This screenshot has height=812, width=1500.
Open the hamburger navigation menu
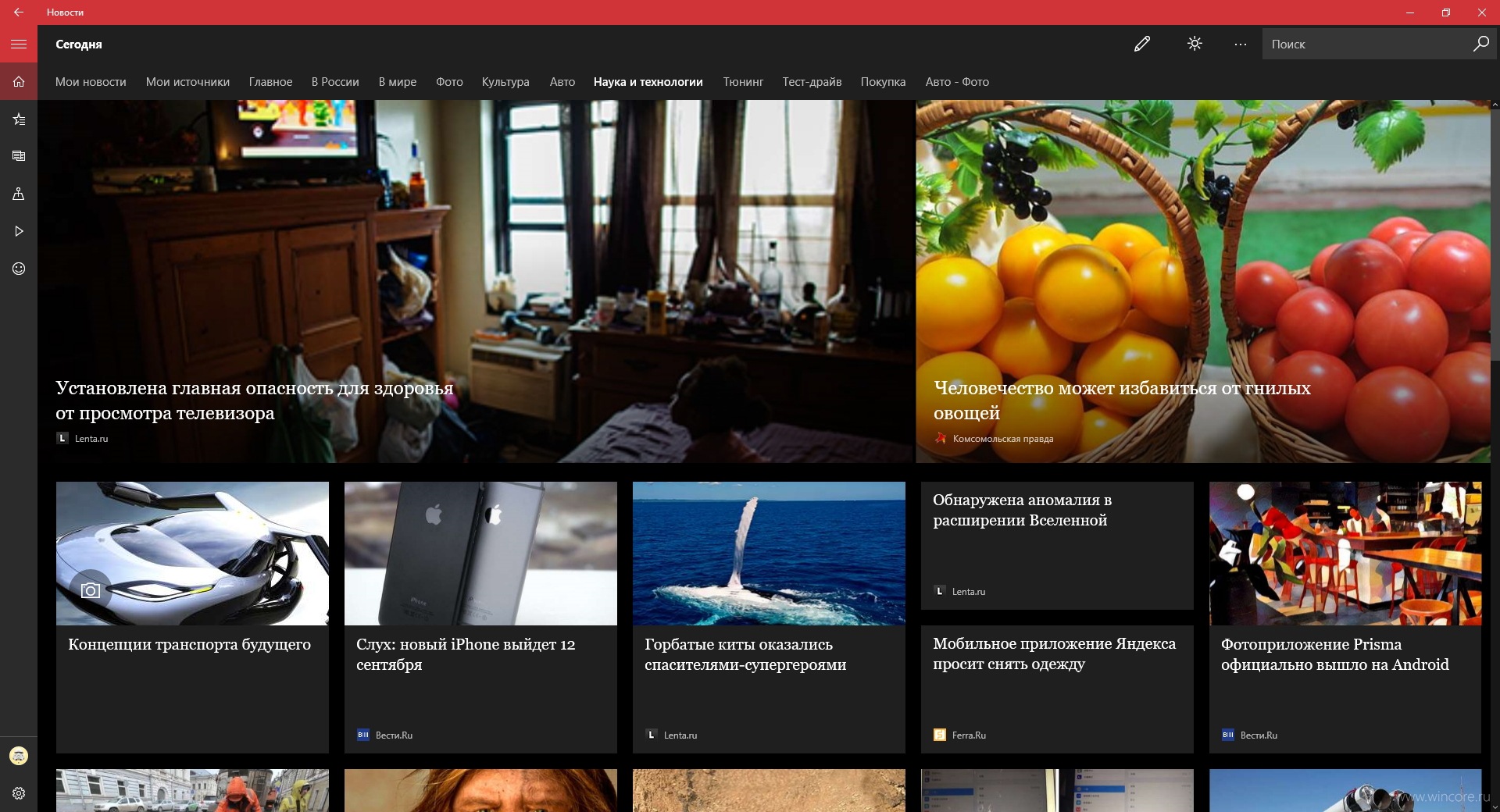pyautogui.click(x=19, y=45)
